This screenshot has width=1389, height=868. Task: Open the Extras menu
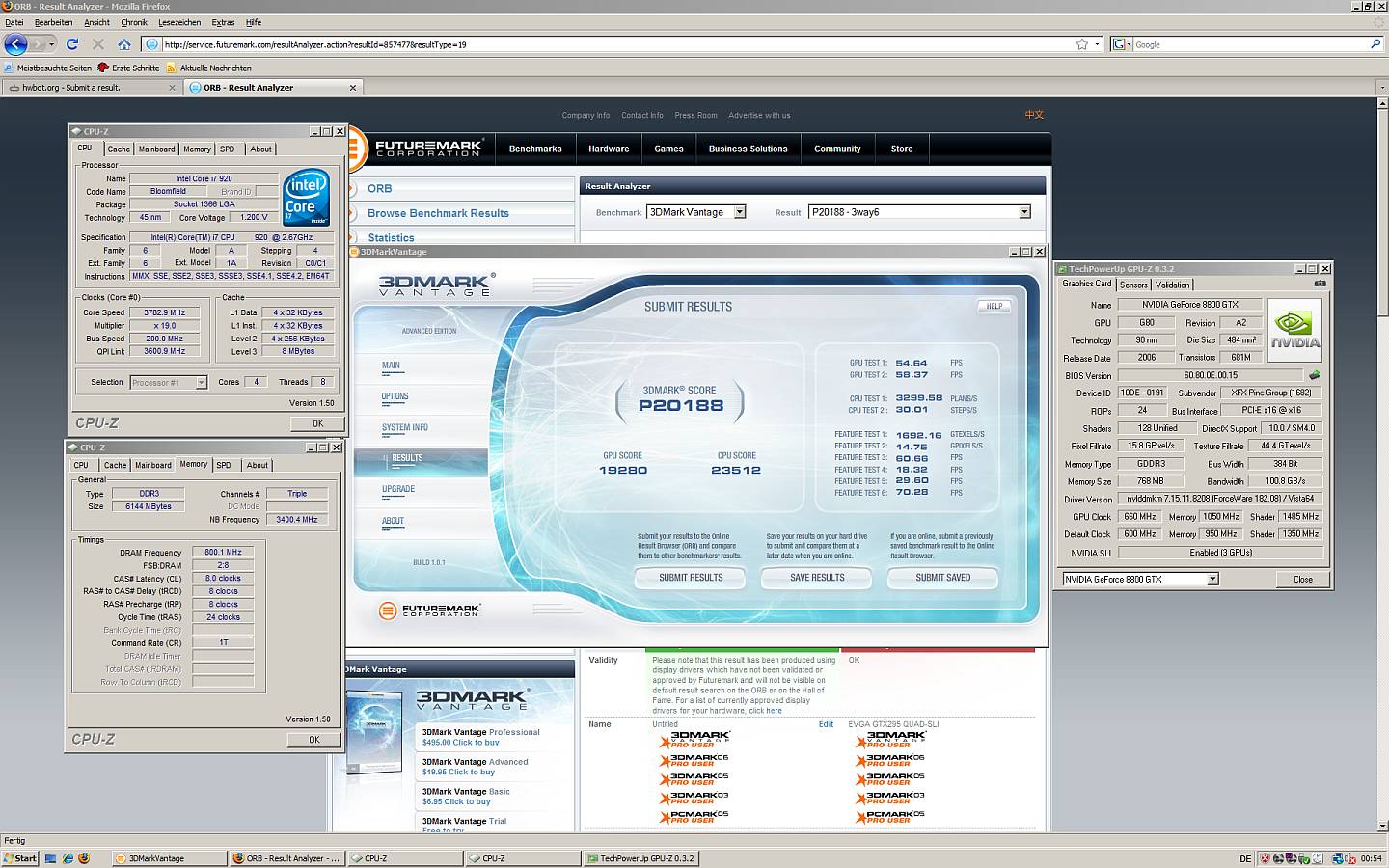[223, 22]
